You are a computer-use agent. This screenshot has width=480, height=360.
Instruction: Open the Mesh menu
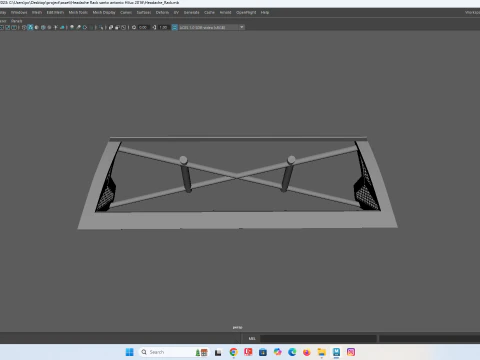point(37,12)
